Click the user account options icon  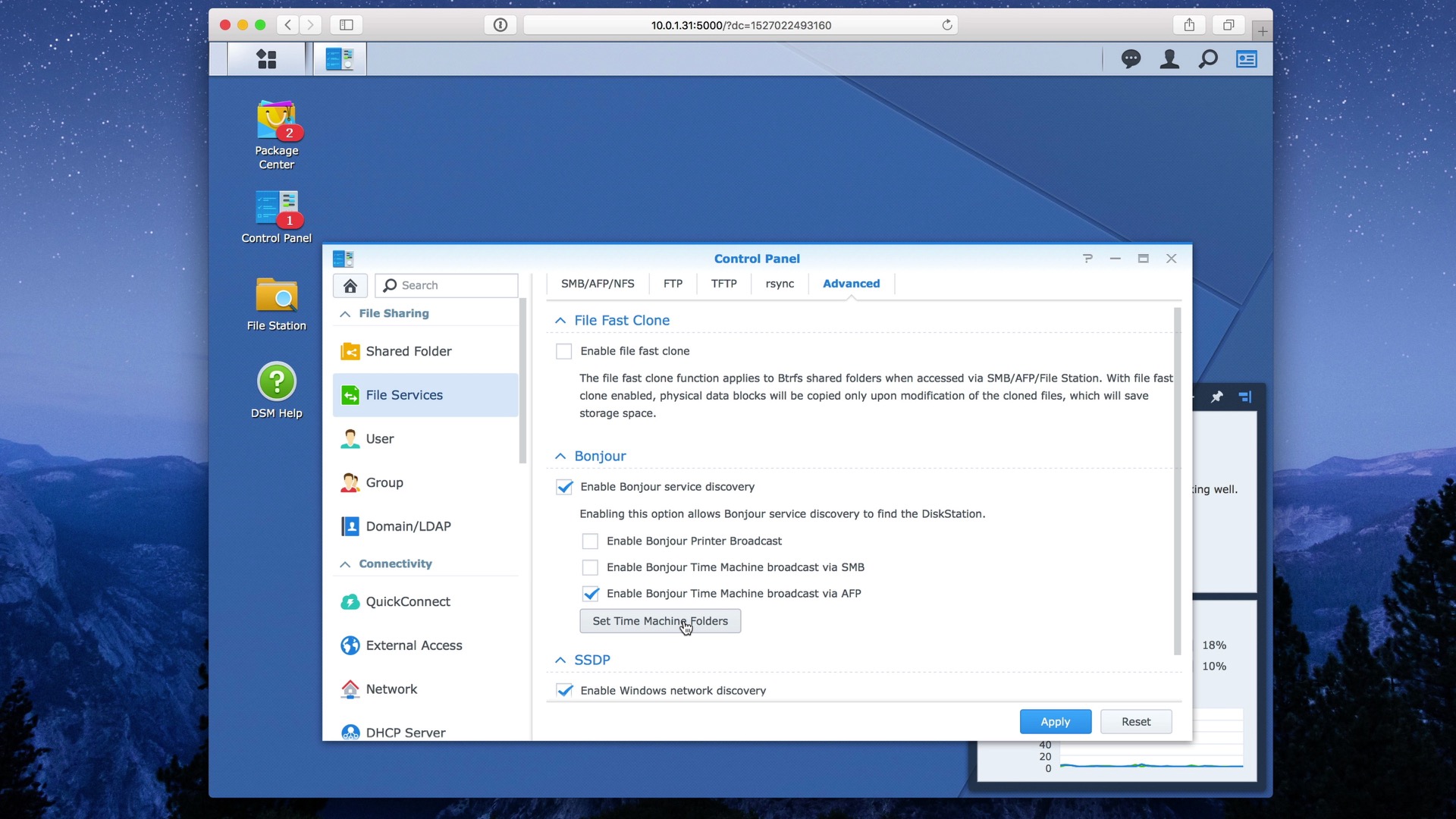[x=1169, y=59]
